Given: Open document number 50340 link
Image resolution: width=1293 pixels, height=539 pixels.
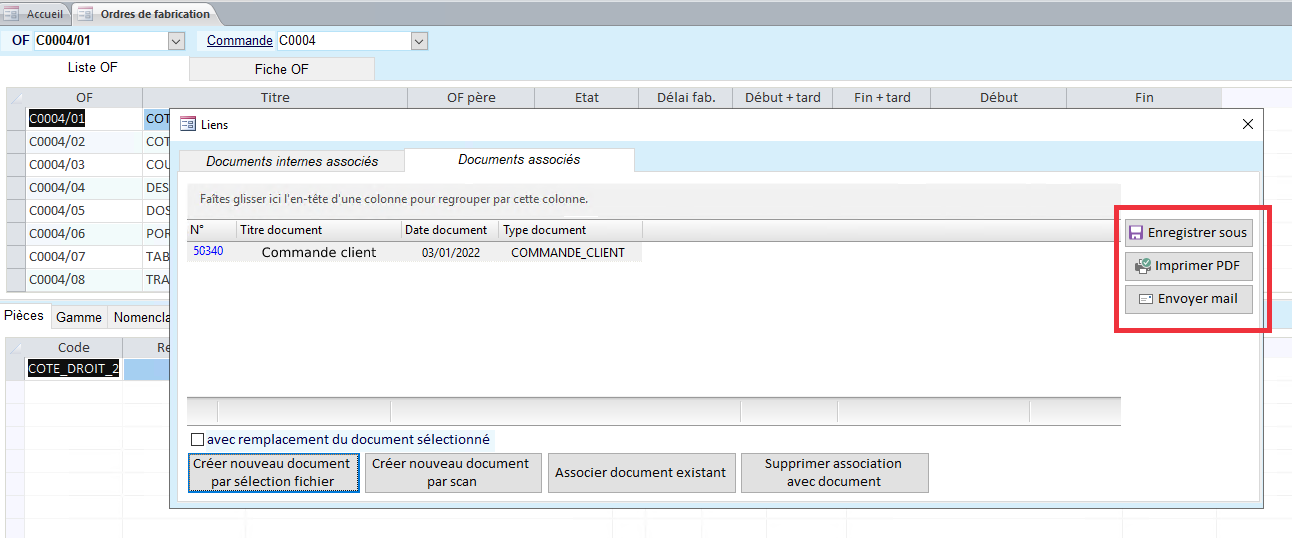Looking at the screenshot, I should coord(208,252).
